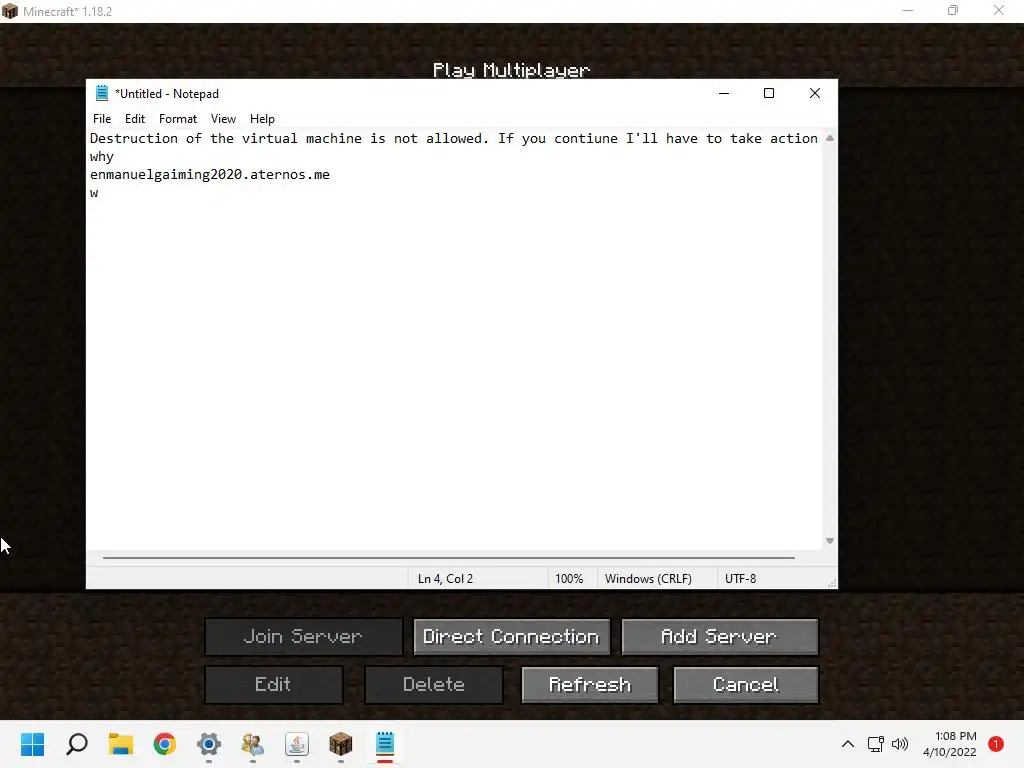
Task: Close the Notepad window
Action: [x=814, y=93]
